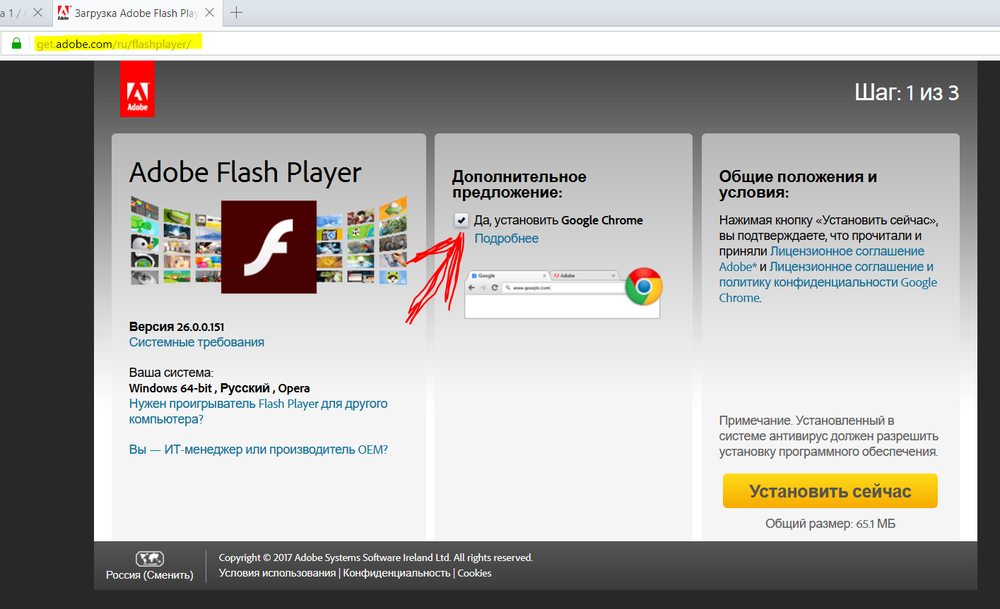Click the Flash Player logo image
The height and width of the screenshot is (609, 1000).
click(268, 247)
